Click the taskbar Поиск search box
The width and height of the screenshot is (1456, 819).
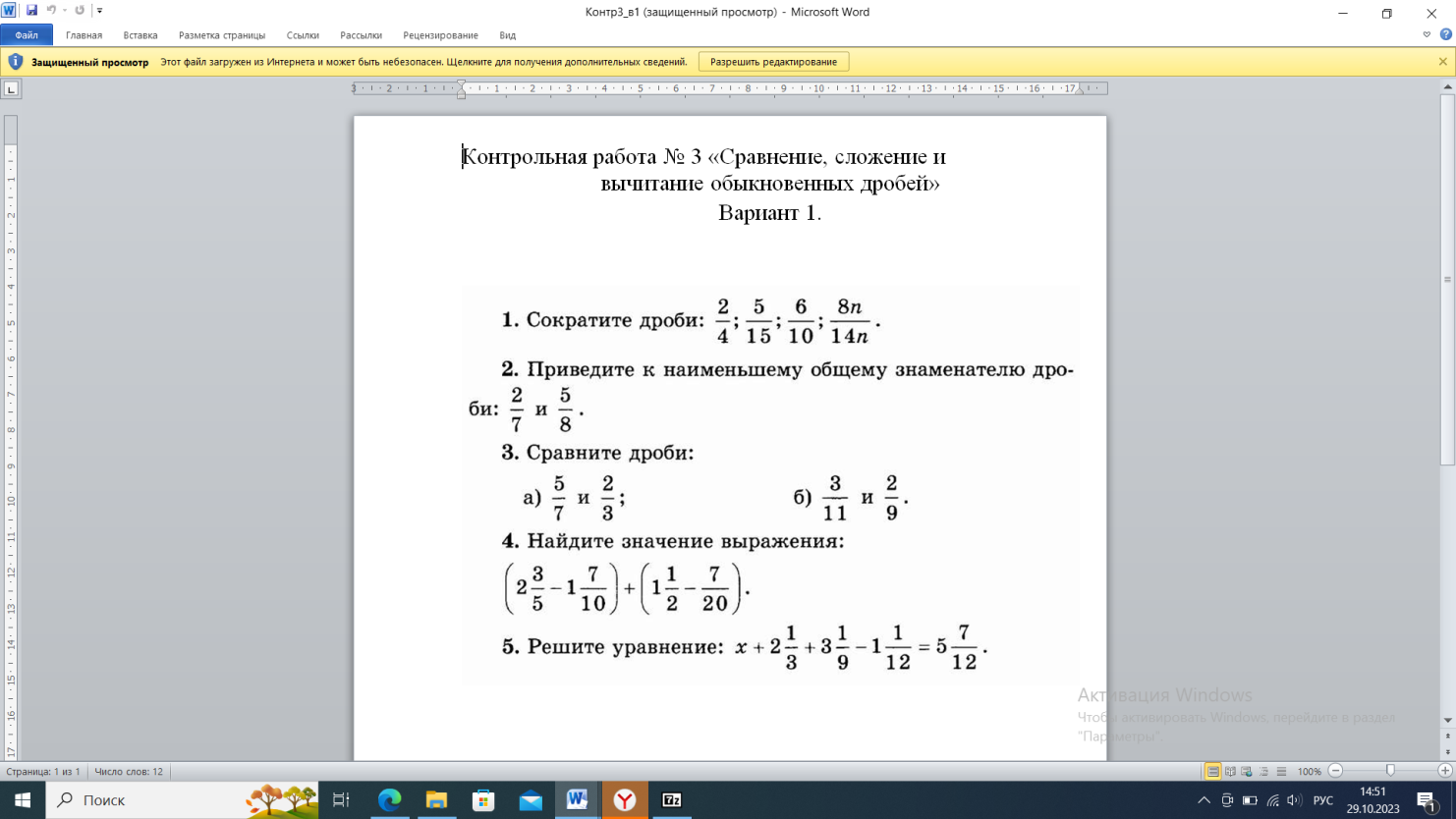click(182, 800)
